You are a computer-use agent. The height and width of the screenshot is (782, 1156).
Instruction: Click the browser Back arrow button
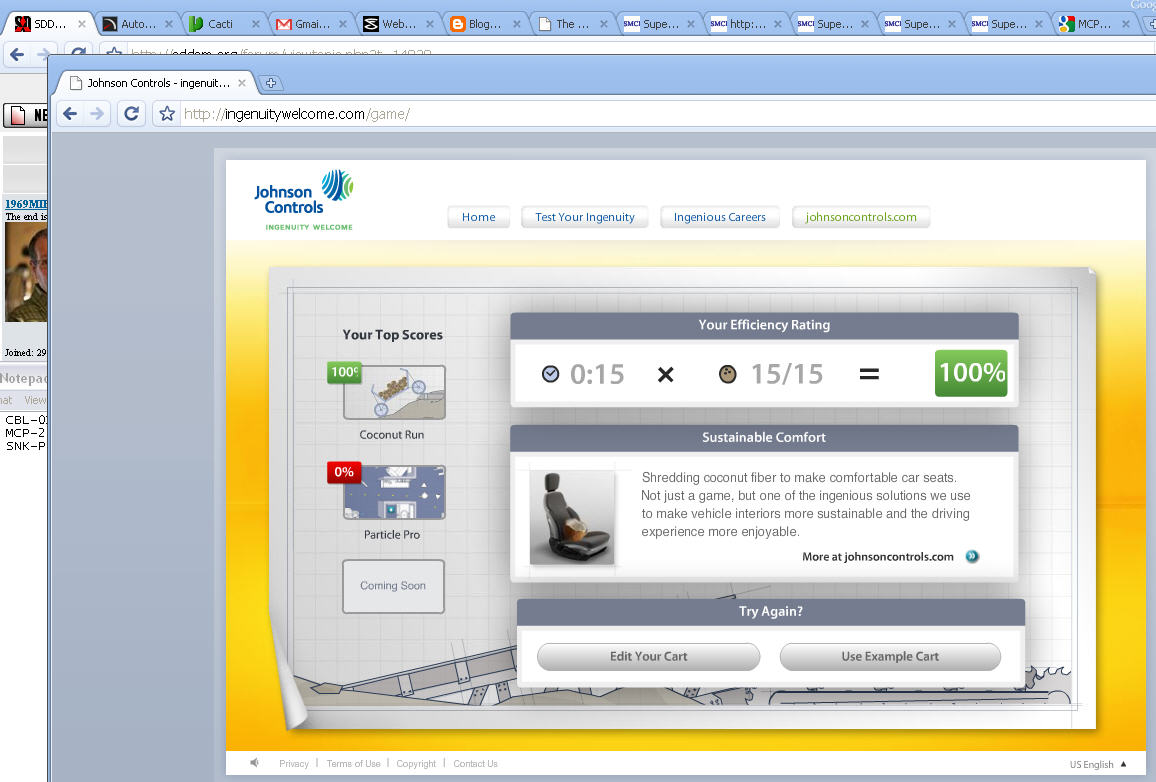(x=70, y=114)
